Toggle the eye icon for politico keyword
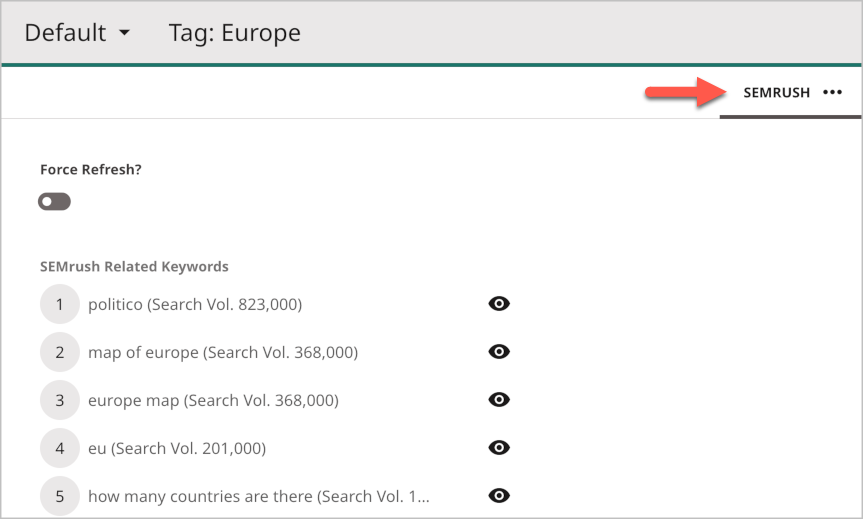Screen dimensions: 863x519 tap(499, 304)
